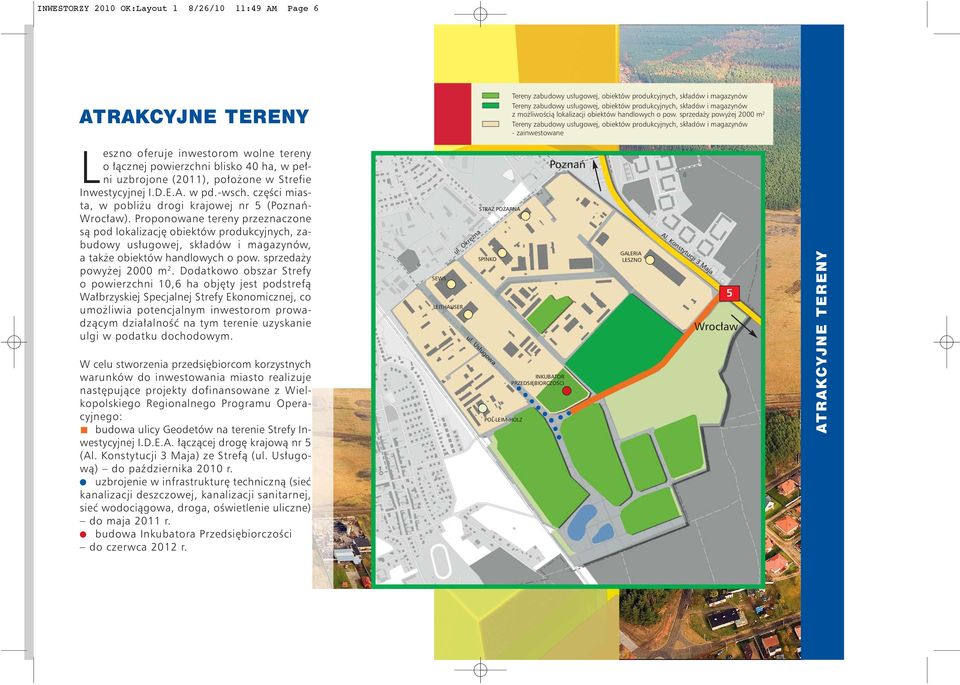Viewport: 960px width, 685px height.
Task: Select the light green legend swatch
Action: click(490, 96)
